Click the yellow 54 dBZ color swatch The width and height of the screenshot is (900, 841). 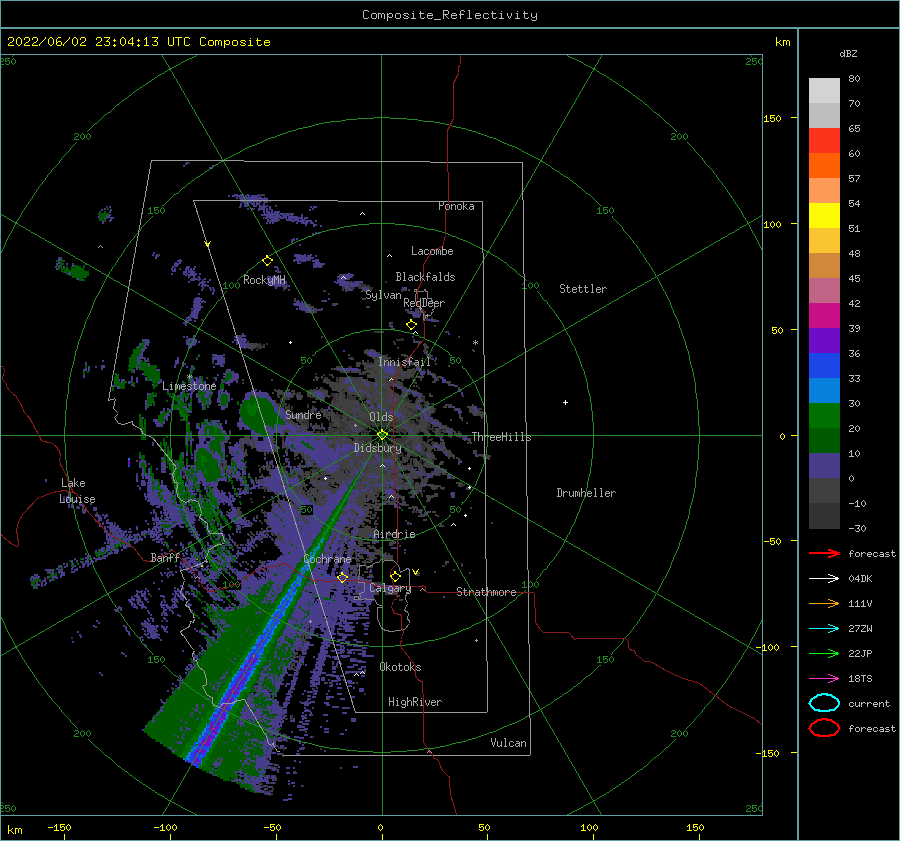click(x=824, y=215)
